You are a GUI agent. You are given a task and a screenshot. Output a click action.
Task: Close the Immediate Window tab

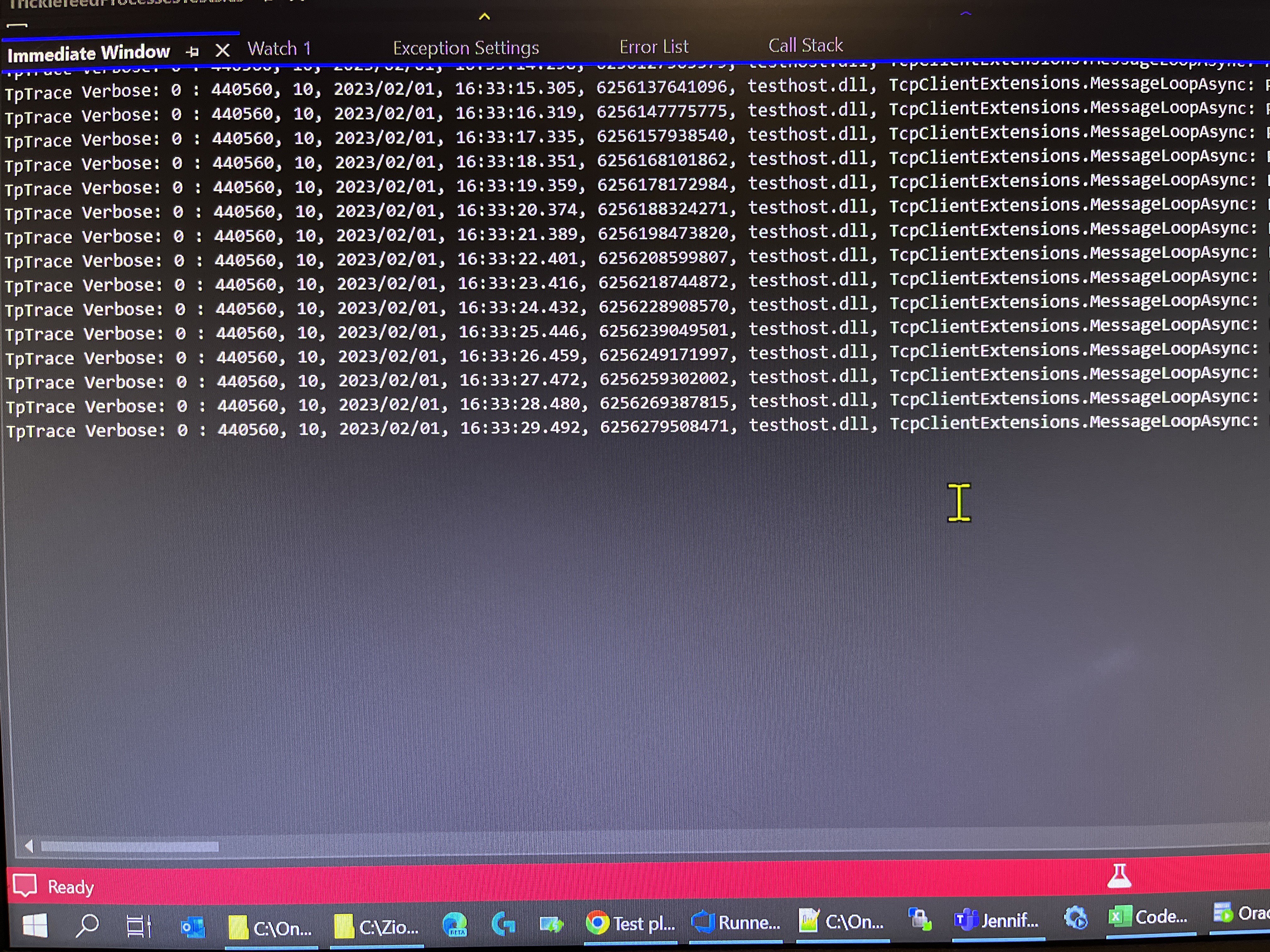coord(222,50)
